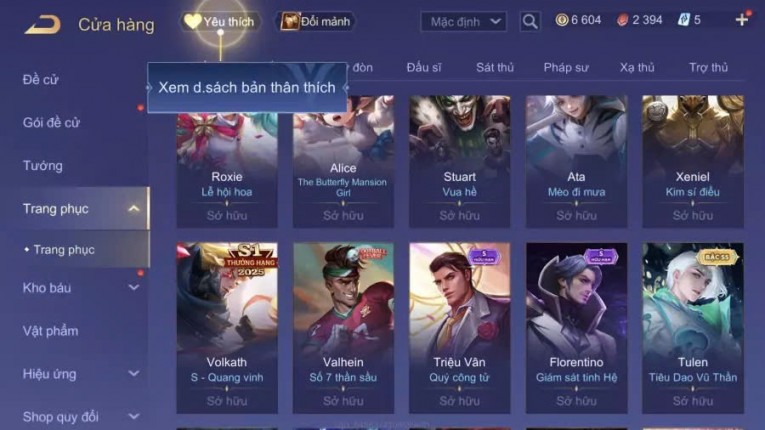
Task: Click the voucher ticket icon
Action: (684, 20)
